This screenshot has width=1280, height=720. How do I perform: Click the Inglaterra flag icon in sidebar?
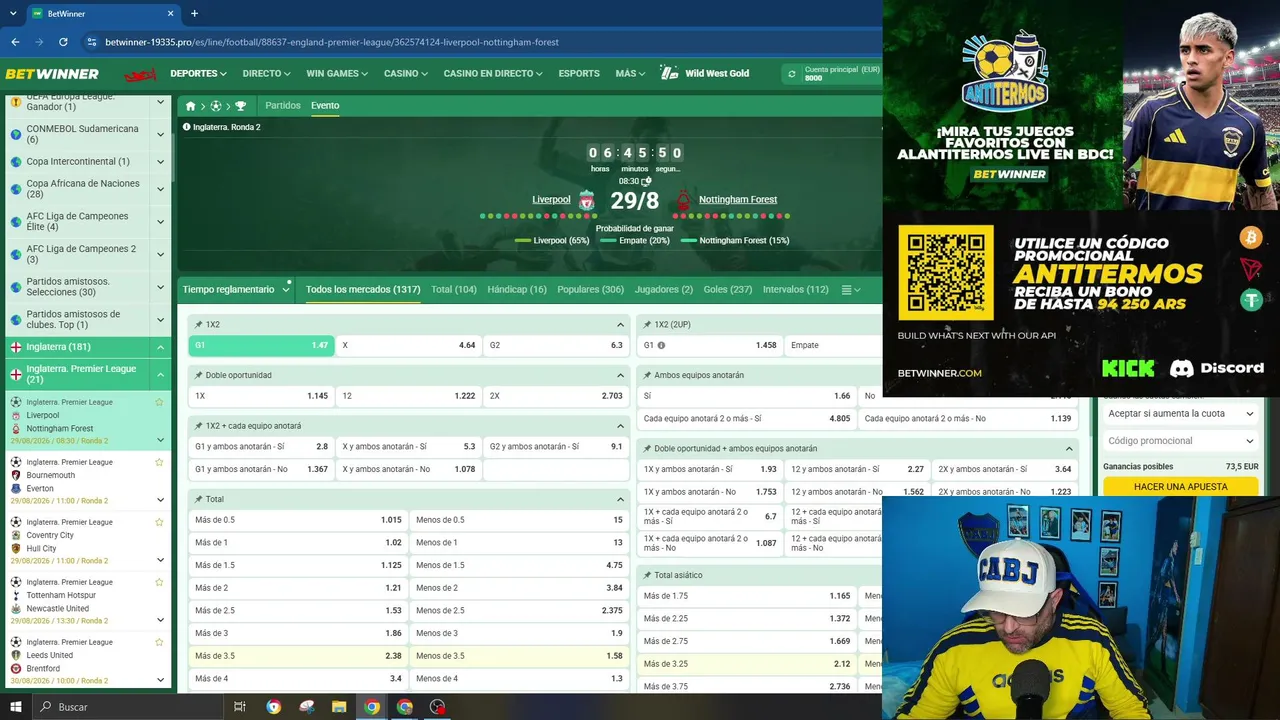point(16,347)
